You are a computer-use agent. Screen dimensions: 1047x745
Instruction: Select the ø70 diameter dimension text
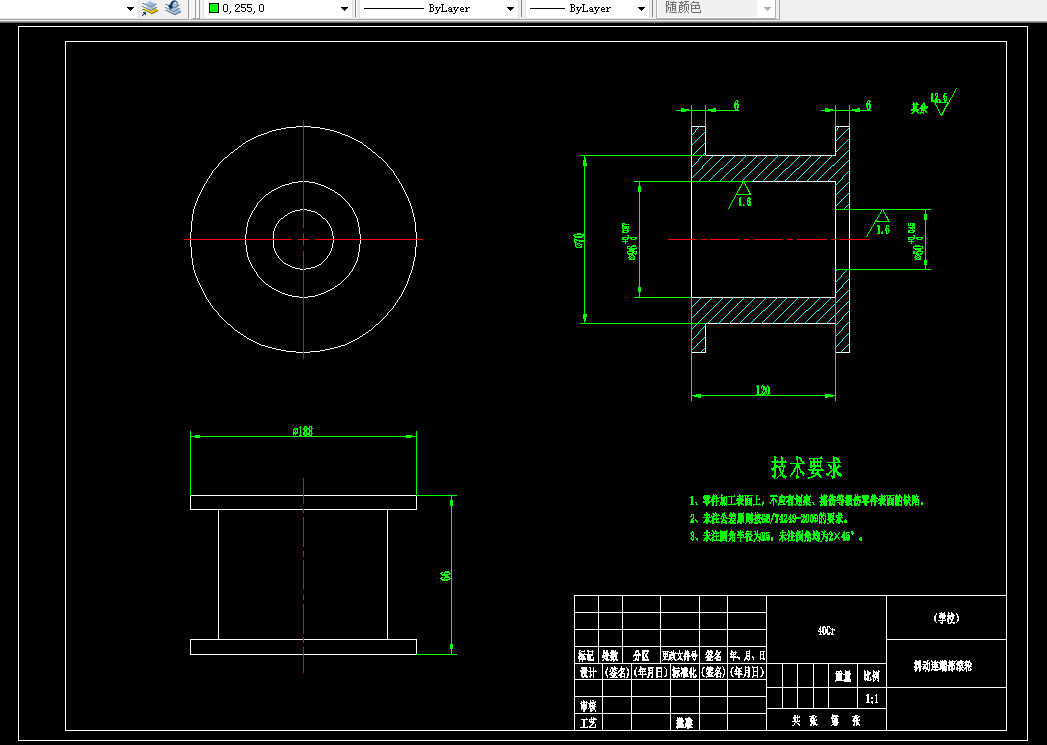pyautogui.click(x=579, y=240)
